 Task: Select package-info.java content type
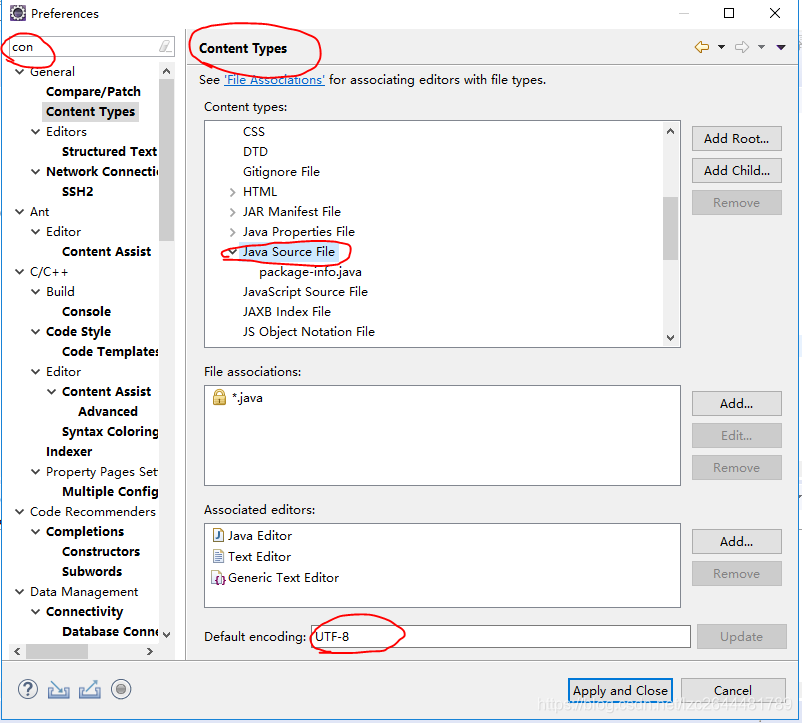(310, 272)
